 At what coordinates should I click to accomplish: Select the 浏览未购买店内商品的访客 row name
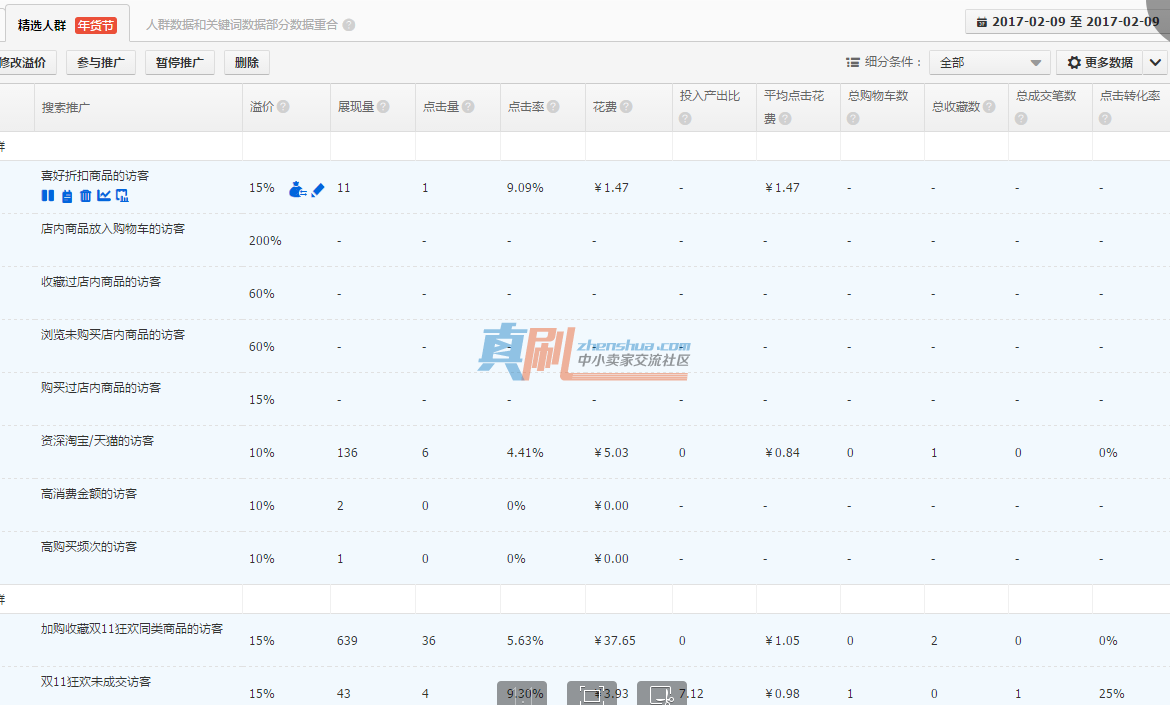tap(113, 335)
